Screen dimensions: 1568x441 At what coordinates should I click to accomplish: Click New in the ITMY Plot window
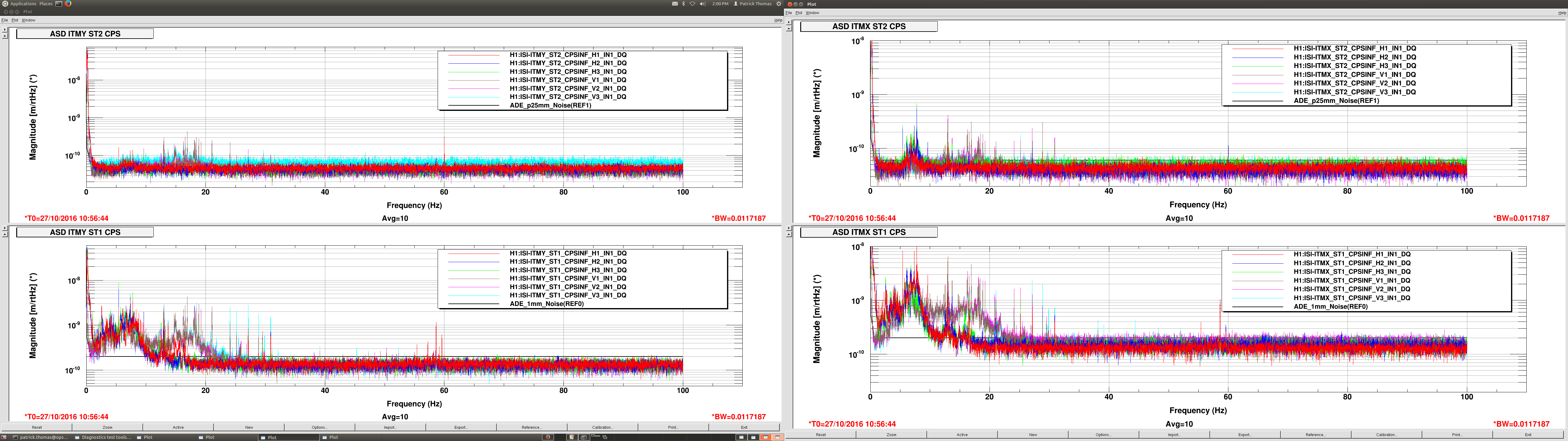click(x=249, y=427)
